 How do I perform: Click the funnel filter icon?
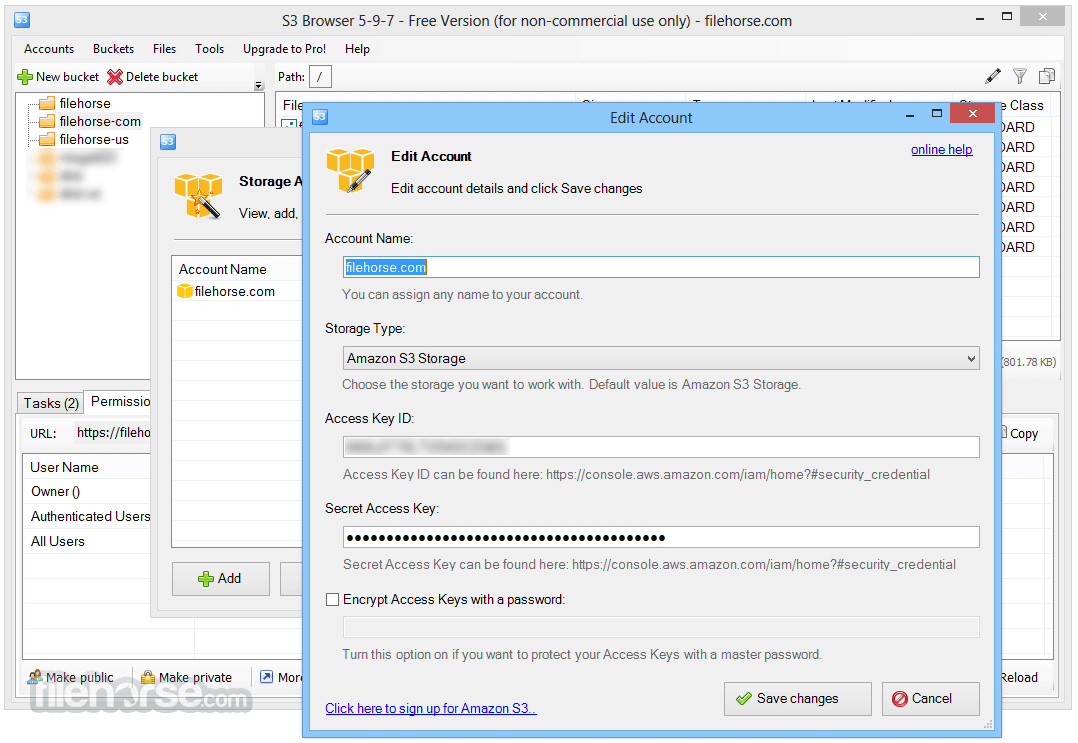tap(1020, 76)
